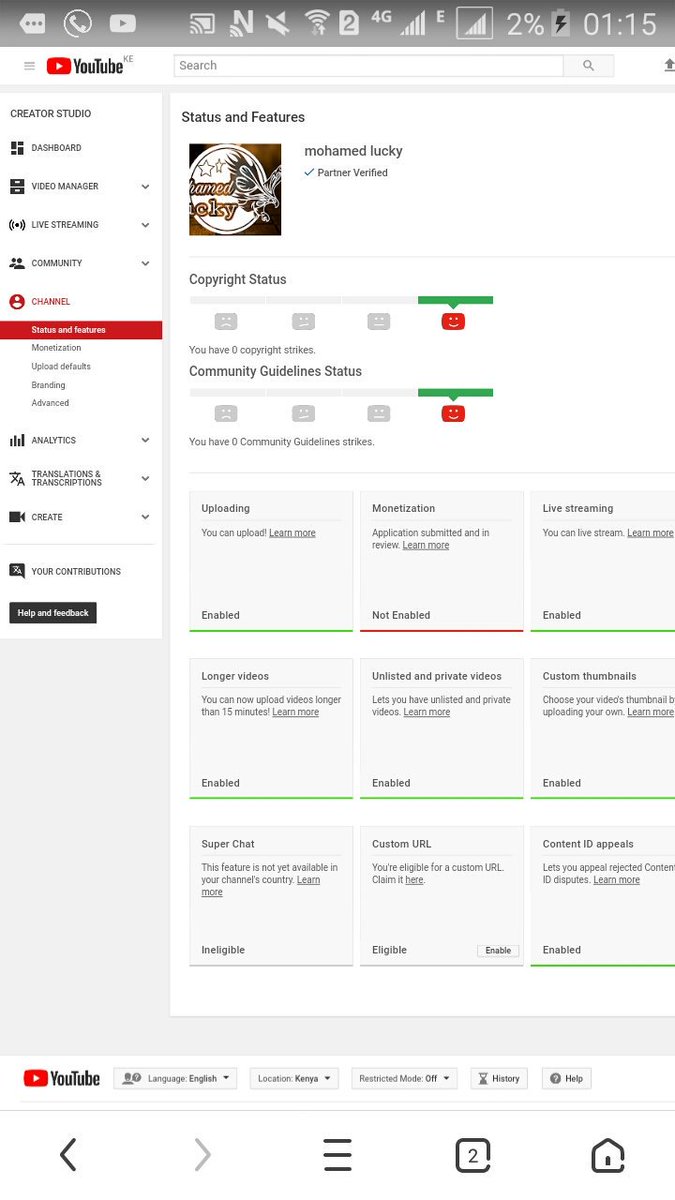This screenshot has height=1200, width=675.
Task: Click the mohamed lucky channel name
Action: point(353,151)
